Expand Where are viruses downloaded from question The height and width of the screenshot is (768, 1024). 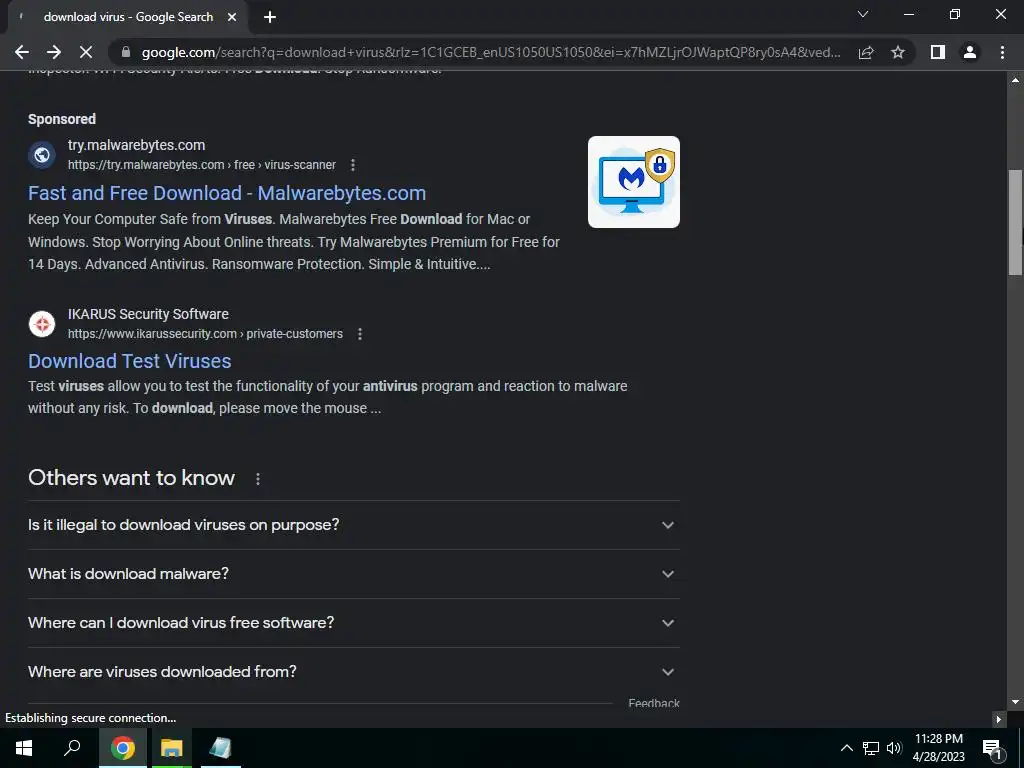click(x=353, y=672)
